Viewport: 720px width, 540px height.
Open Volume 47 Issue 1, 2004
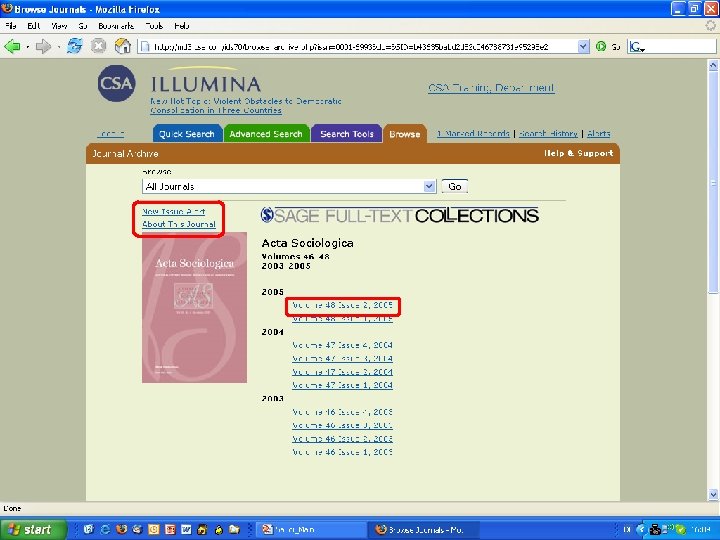point(343,385)
